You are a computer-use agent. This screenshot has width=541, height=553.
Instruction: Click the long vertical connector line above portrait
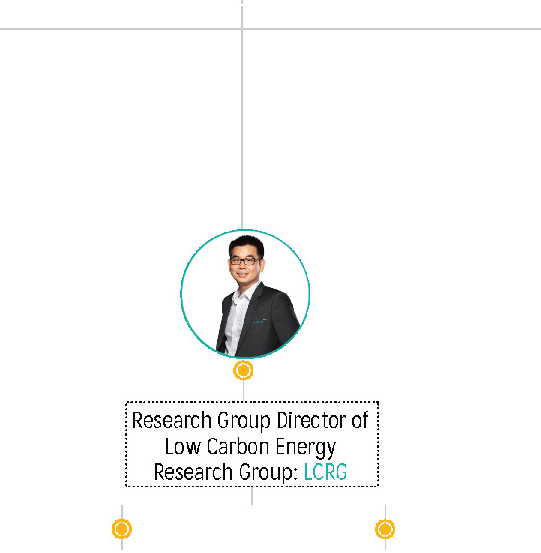click(242, 129)
